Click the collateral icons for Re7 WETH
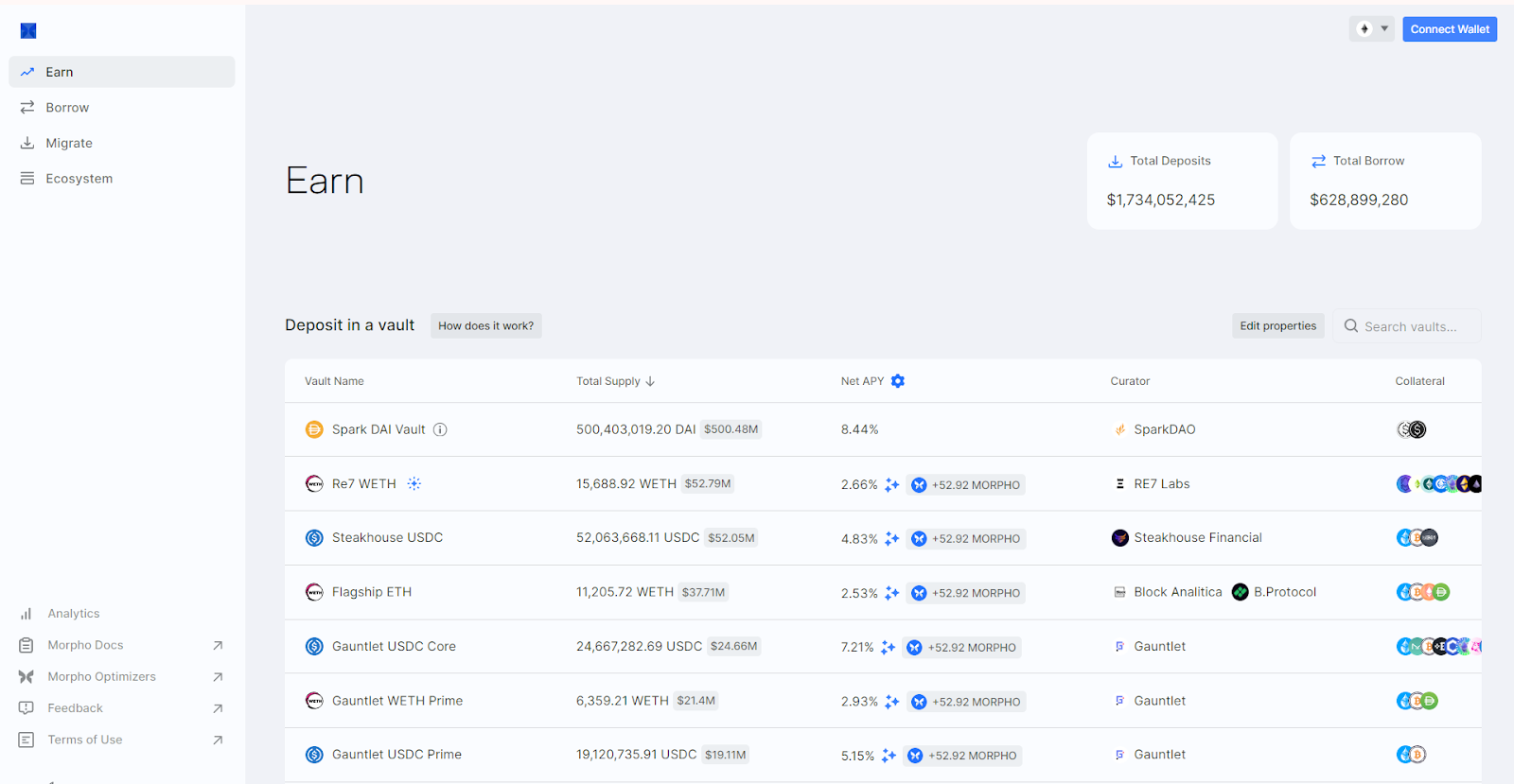 (1439, 484)
